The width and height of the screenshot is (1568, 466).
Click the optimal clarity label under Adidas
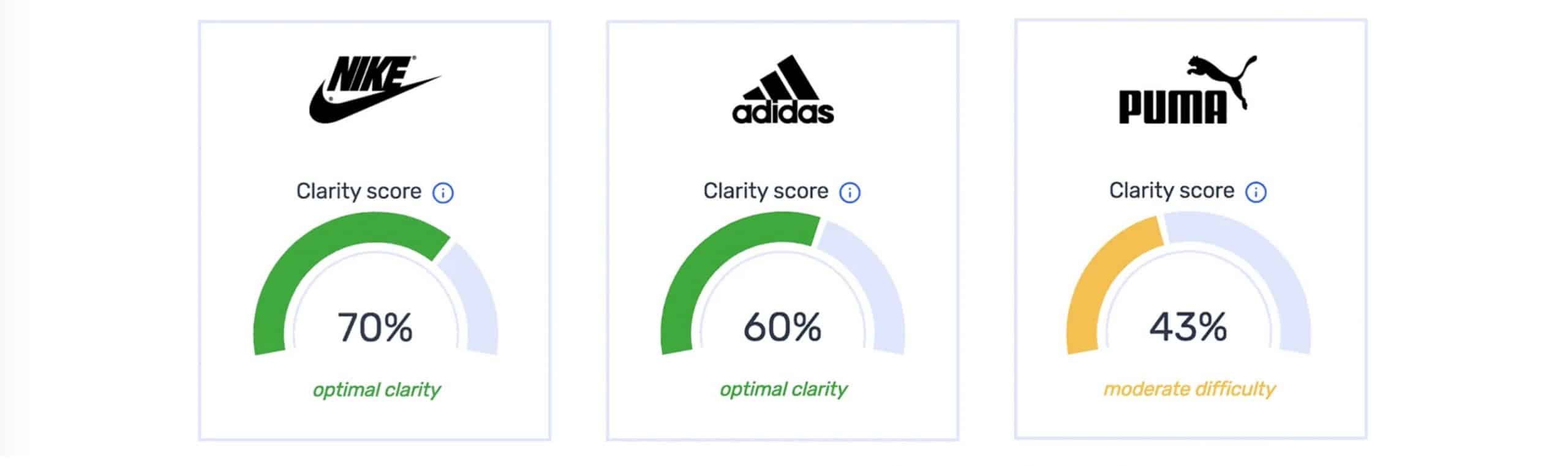[x=783, y=389]
